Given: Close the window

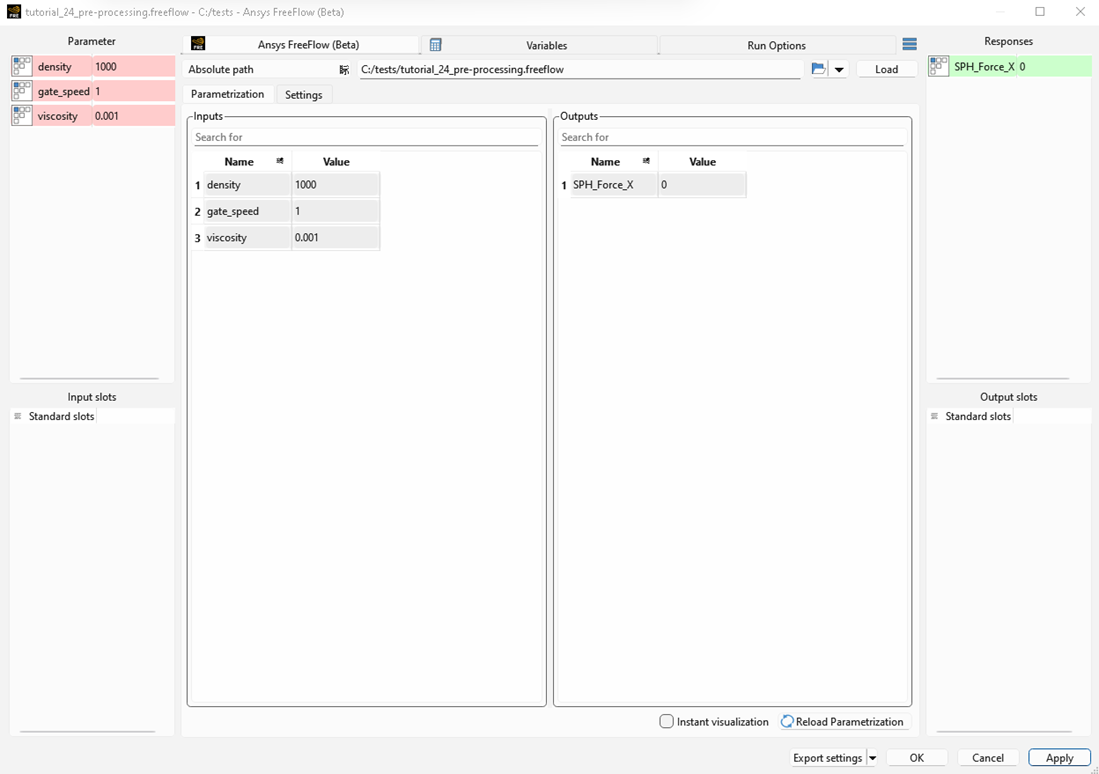Looking at the screenshot, I should 1080,11.
